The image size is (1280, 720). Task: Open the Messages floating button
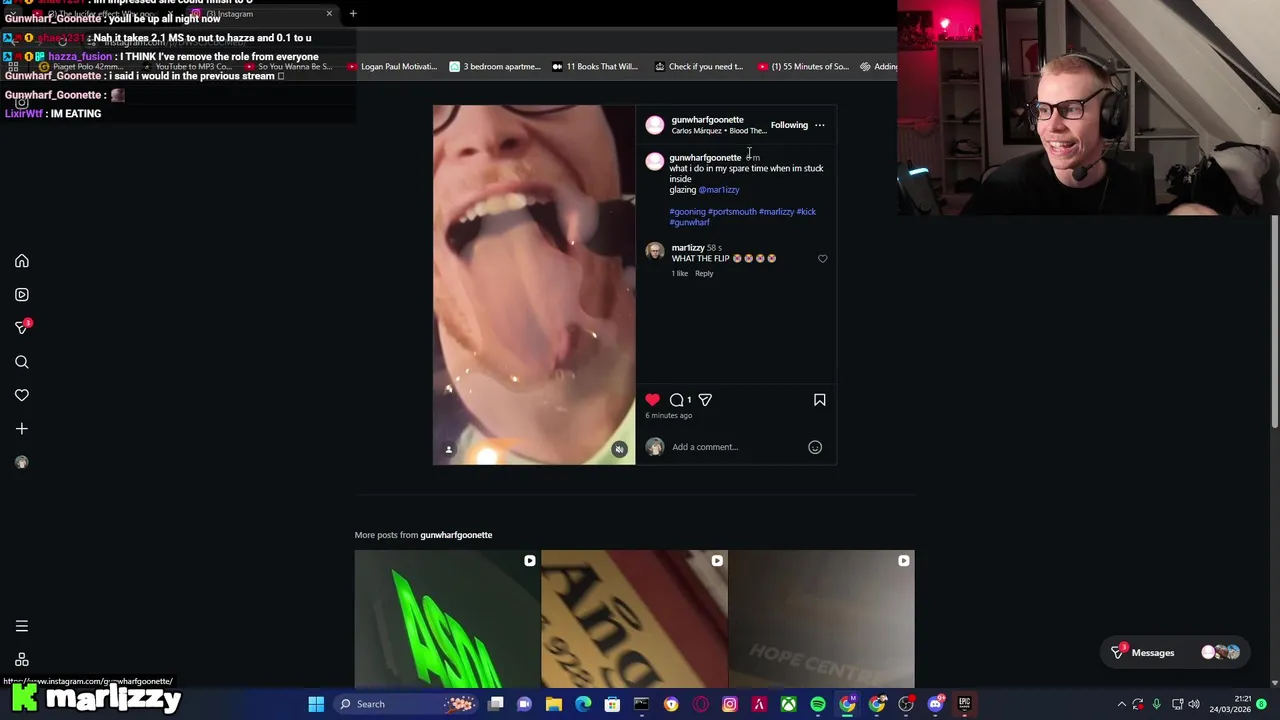click(x=1175, y=653)
